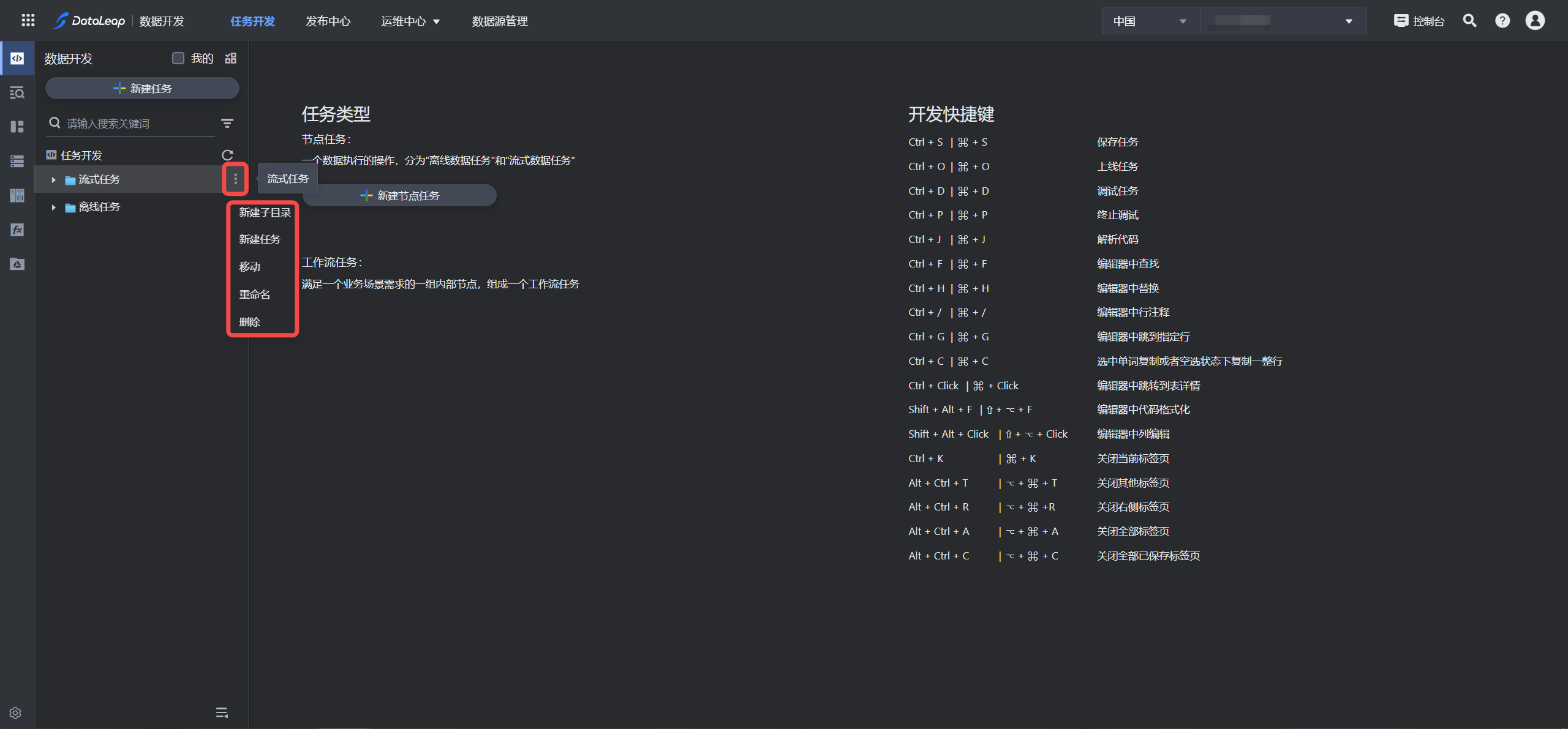Click the 新建节点任务 button
1568x729 pixels.
pos(400,196)
